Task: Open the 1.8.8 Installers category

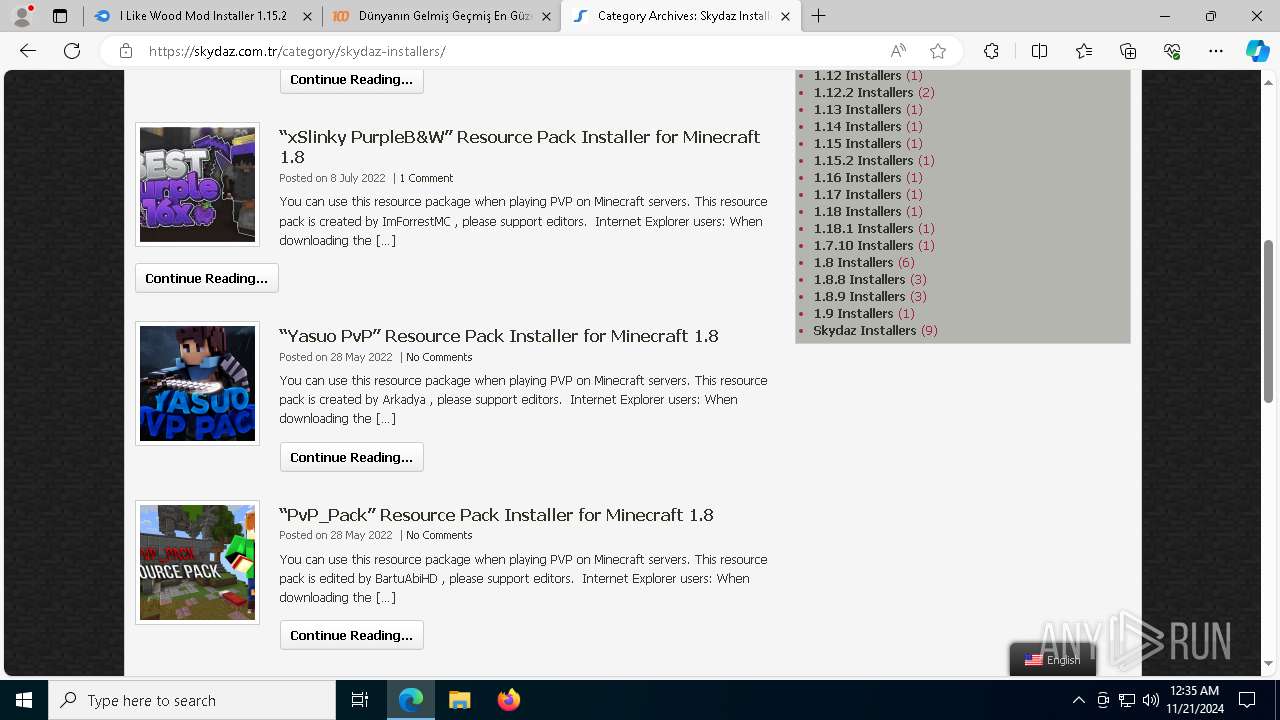Action: (x=859, y=279)
